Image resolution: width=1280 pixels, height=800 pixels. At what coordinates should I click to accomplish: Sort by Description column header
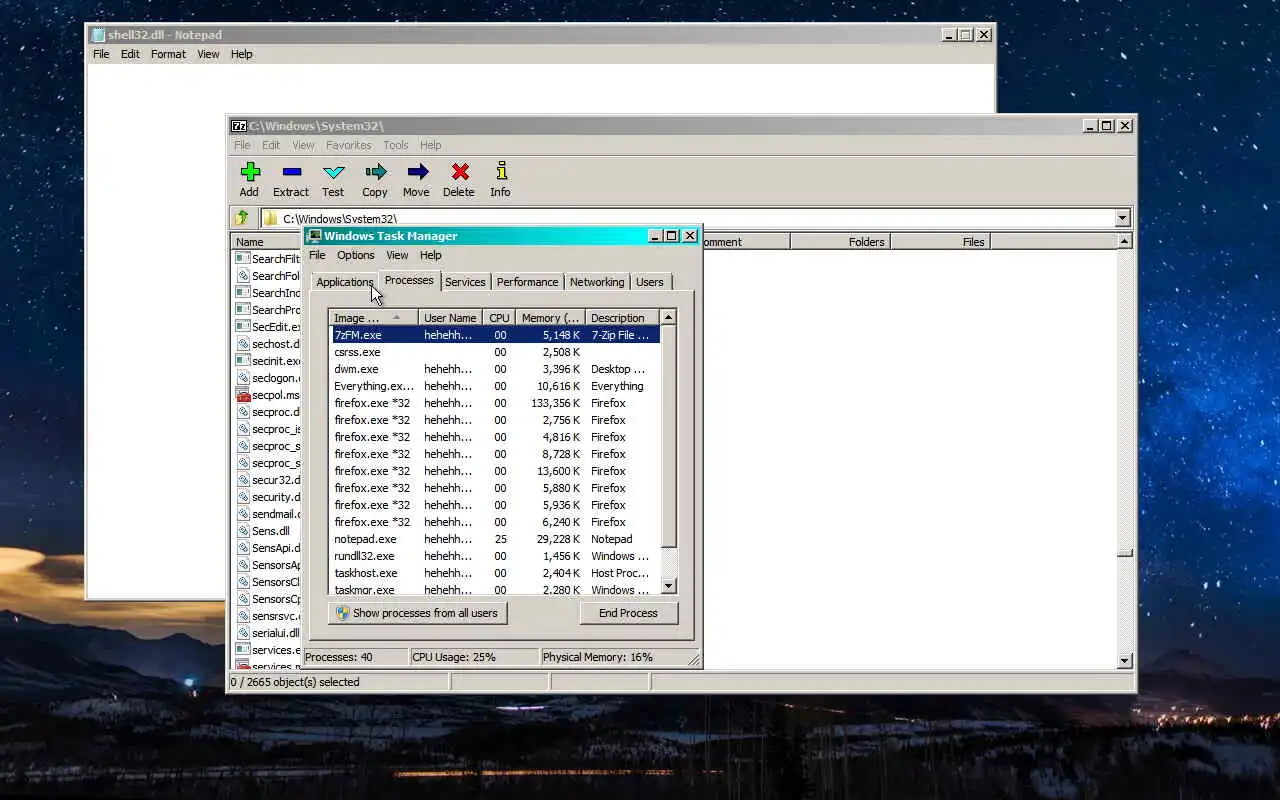pos(621,318)
